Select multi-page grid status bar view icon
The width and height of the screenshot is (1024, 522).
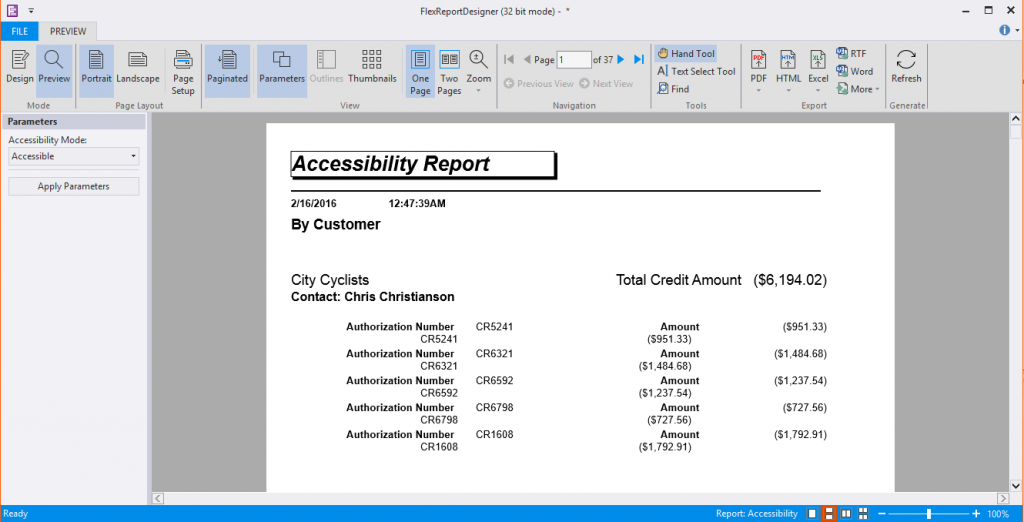[x=863, y=514]
